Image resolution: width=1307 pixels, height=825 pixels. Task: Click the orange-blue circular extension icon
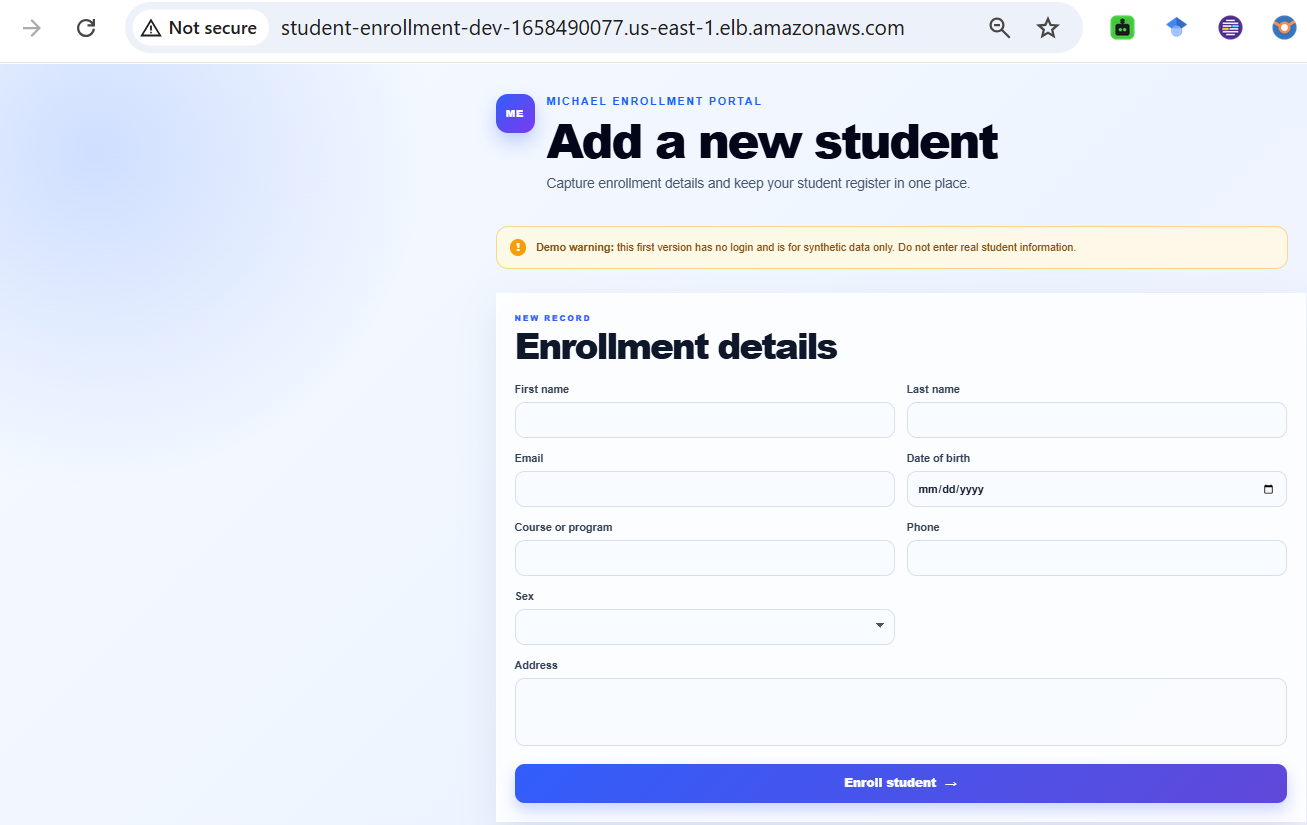tap(1284, 28)
